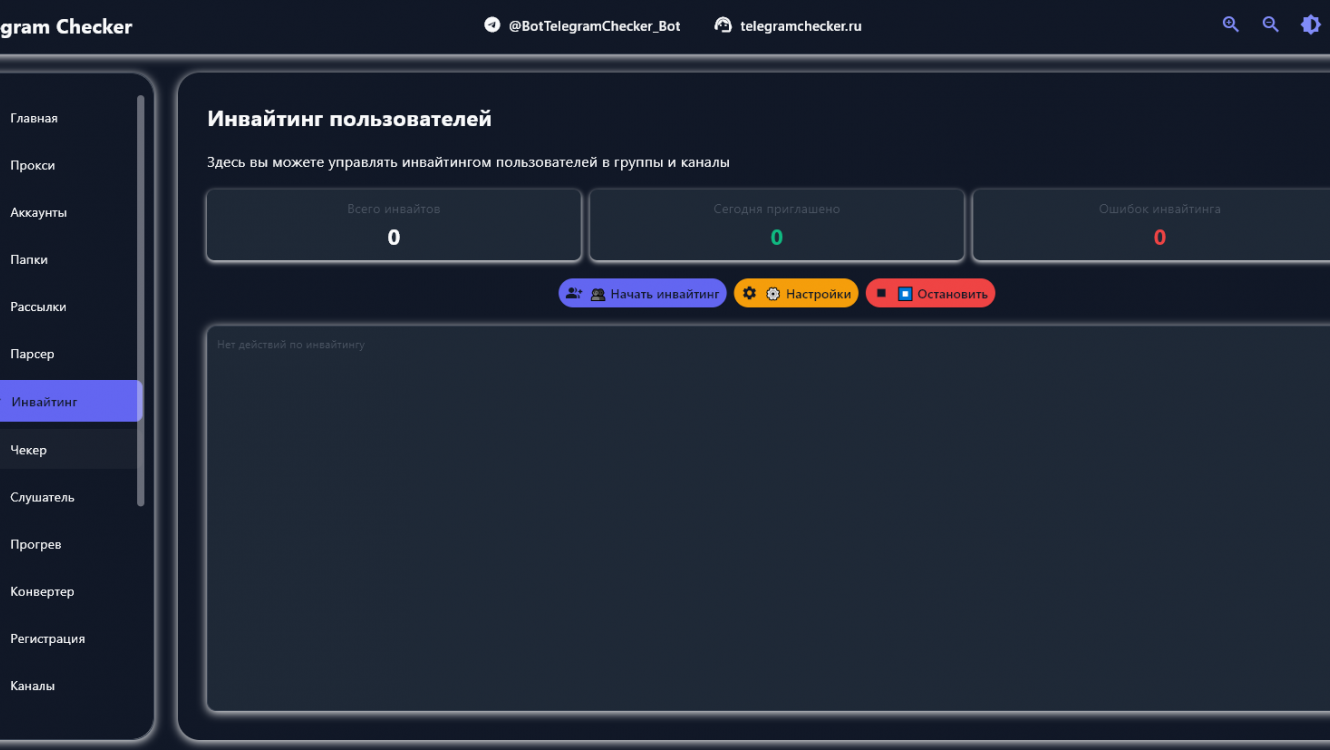Click the support headset icon in header

723,25
